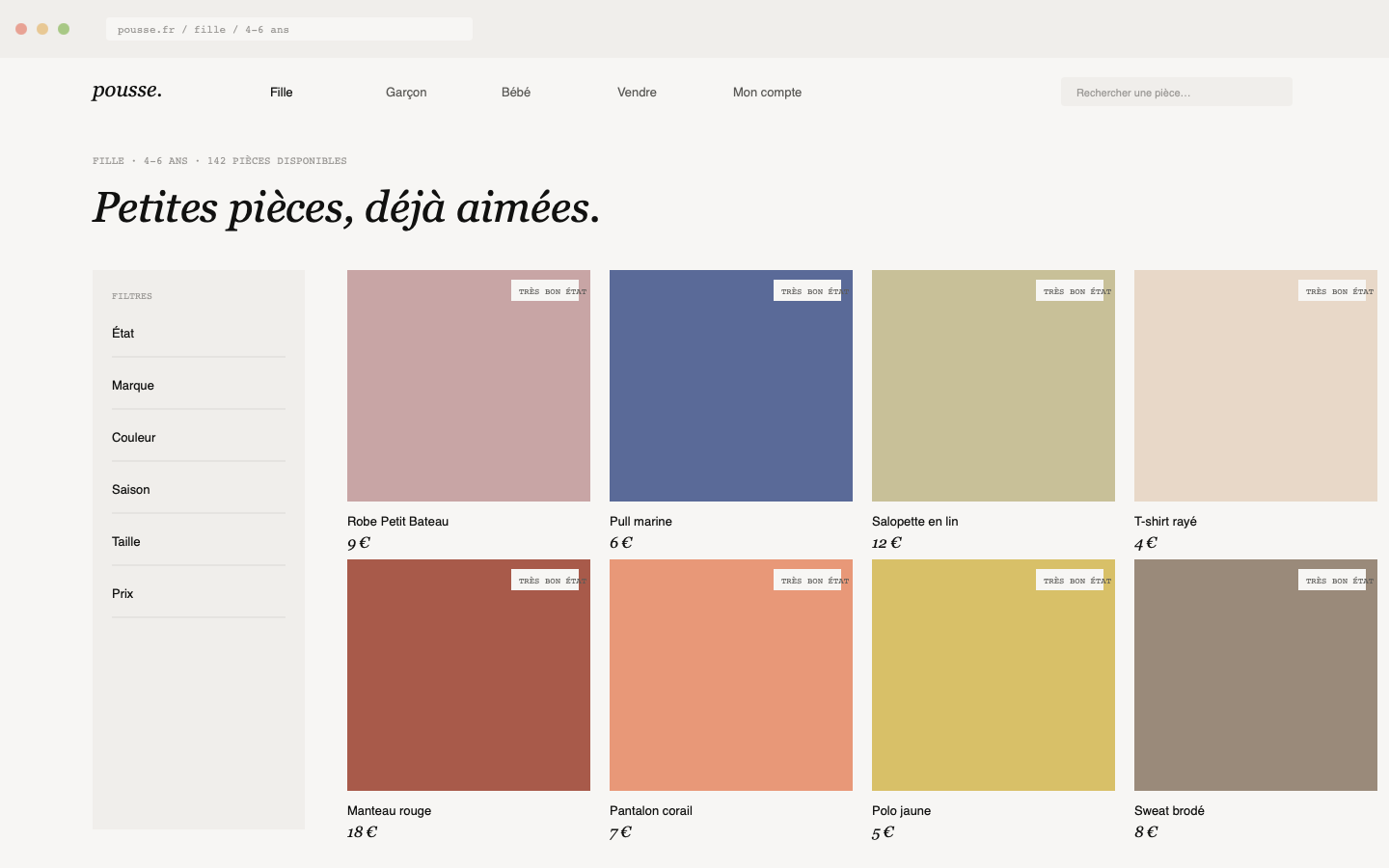Click the Polo jaune title
Image resolution: width=1389 pixels, height=868 pixels.
[901, 811]
